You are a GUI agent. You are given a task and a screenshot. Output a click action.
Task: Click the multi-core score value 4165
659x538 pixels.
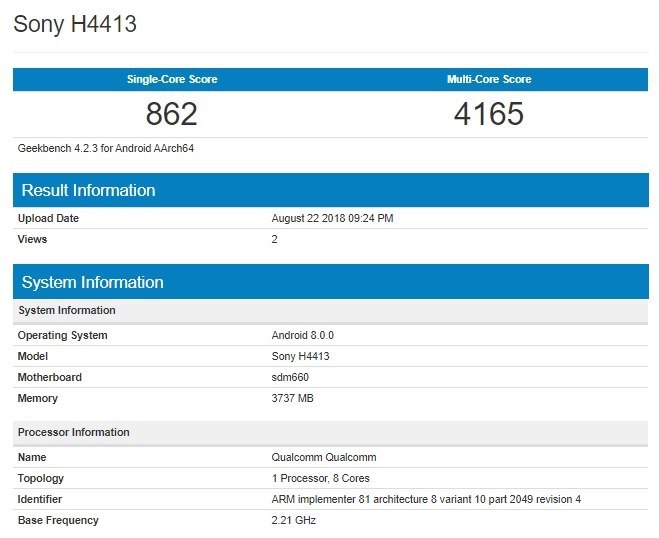point(489,114)
